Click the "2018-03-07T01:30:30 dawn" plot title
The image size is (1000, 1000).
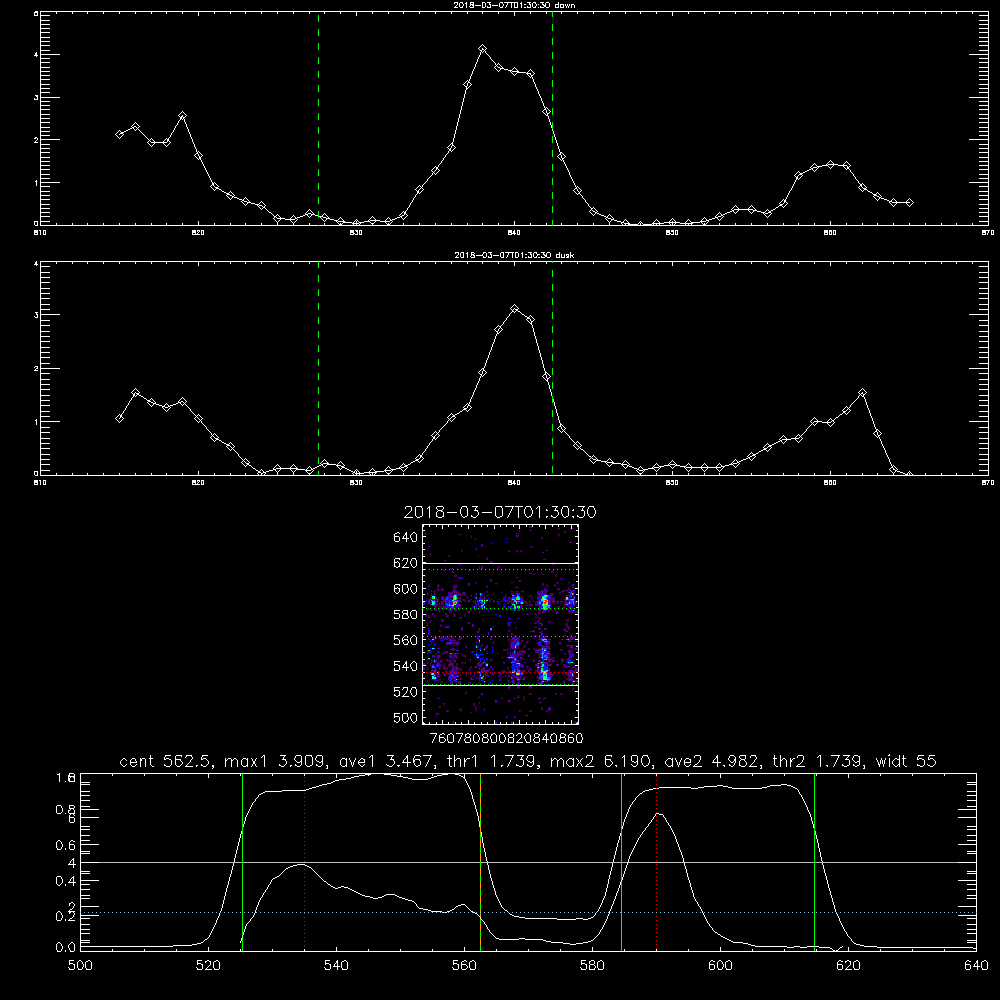pos(515,5)
